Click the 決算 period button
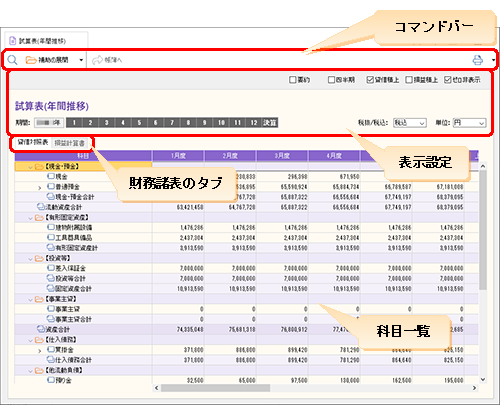 click(270, 123)
